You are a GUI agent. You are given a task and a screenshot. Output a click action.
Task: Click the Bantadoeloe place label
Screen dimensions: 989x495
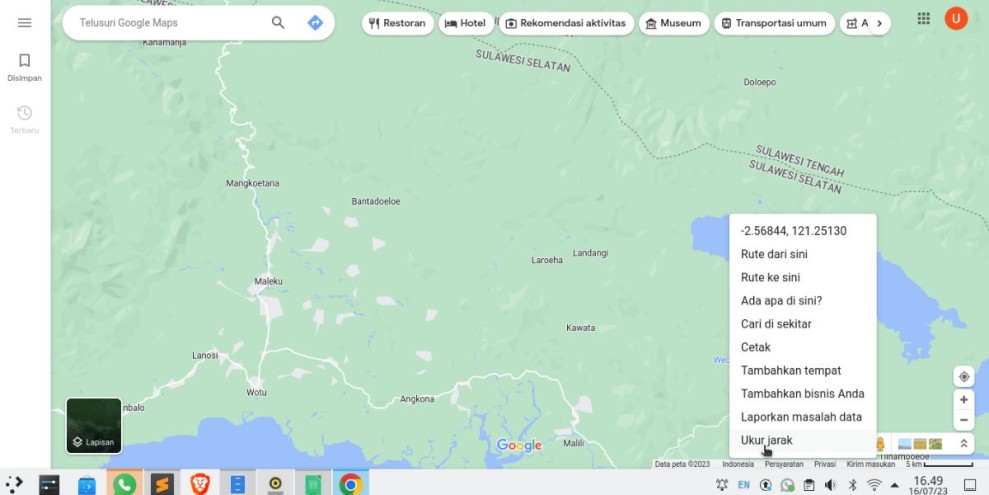(x=375, y=202)
